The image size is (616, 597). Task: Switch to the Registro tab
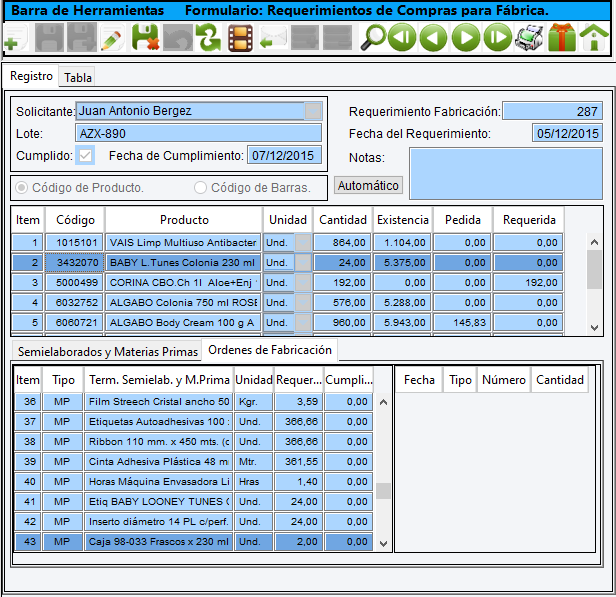31,76
